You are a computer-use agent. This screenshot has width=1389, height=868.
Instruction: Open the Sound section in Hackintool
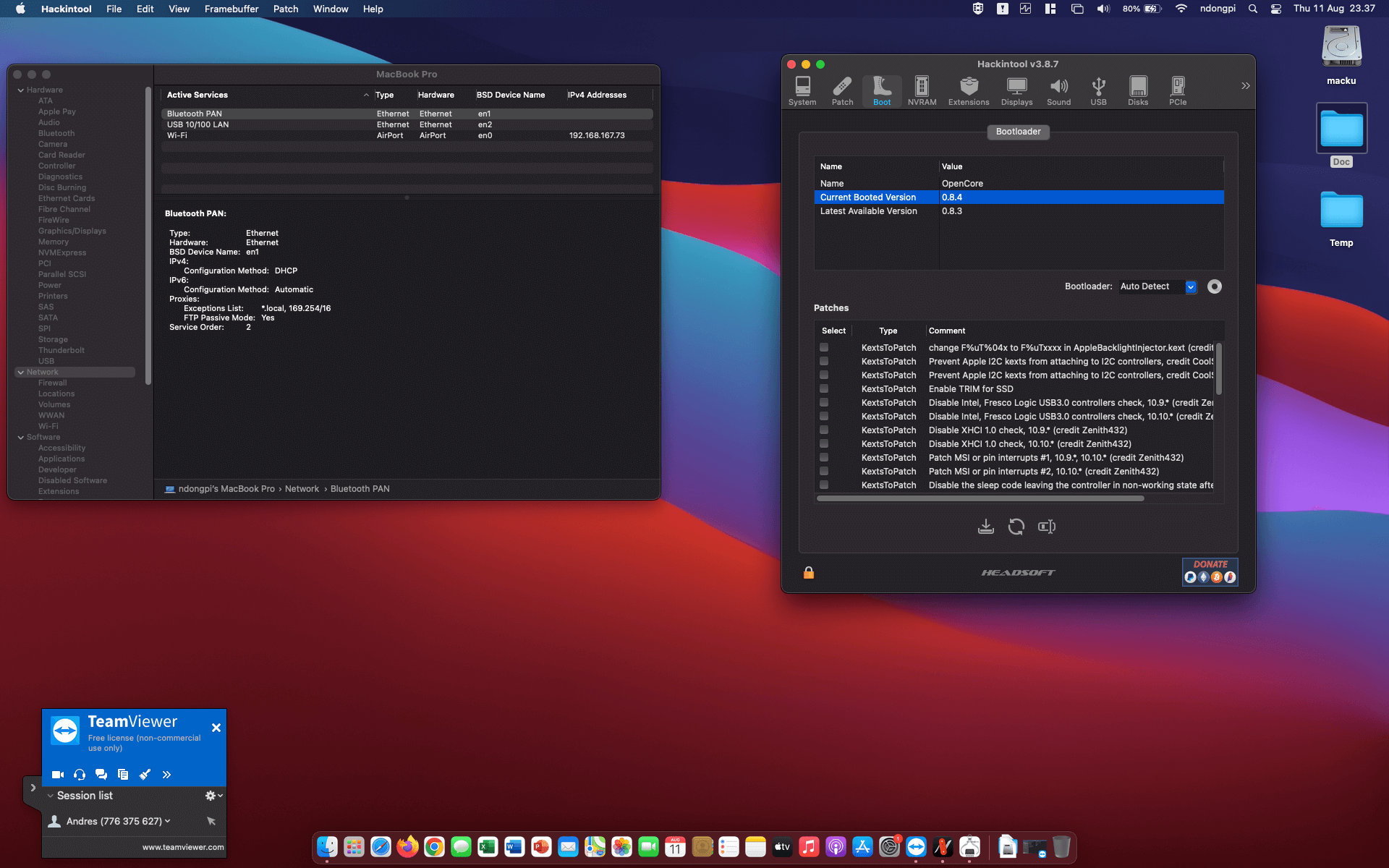pyautogui.click(x=1058, y=90)
